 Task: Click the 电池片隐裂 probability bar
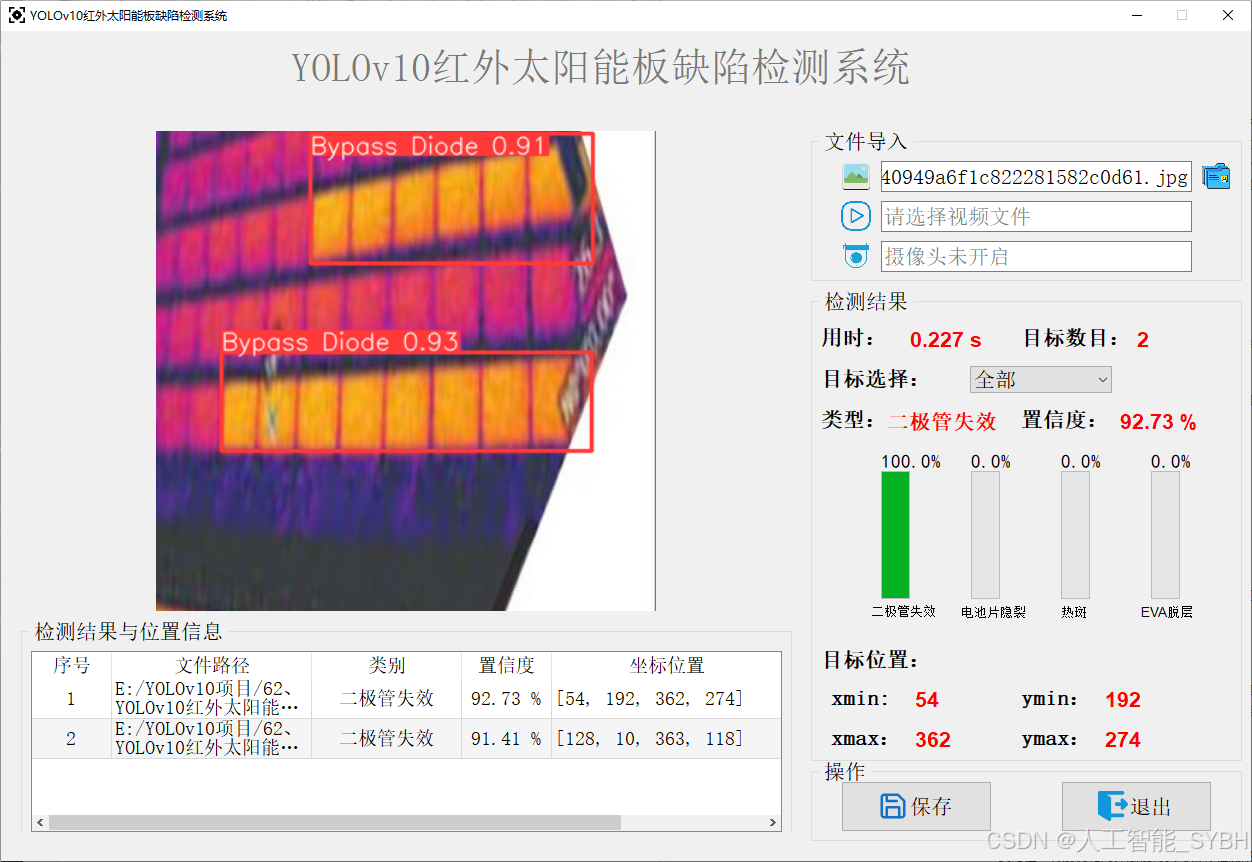tap(985, 535)
